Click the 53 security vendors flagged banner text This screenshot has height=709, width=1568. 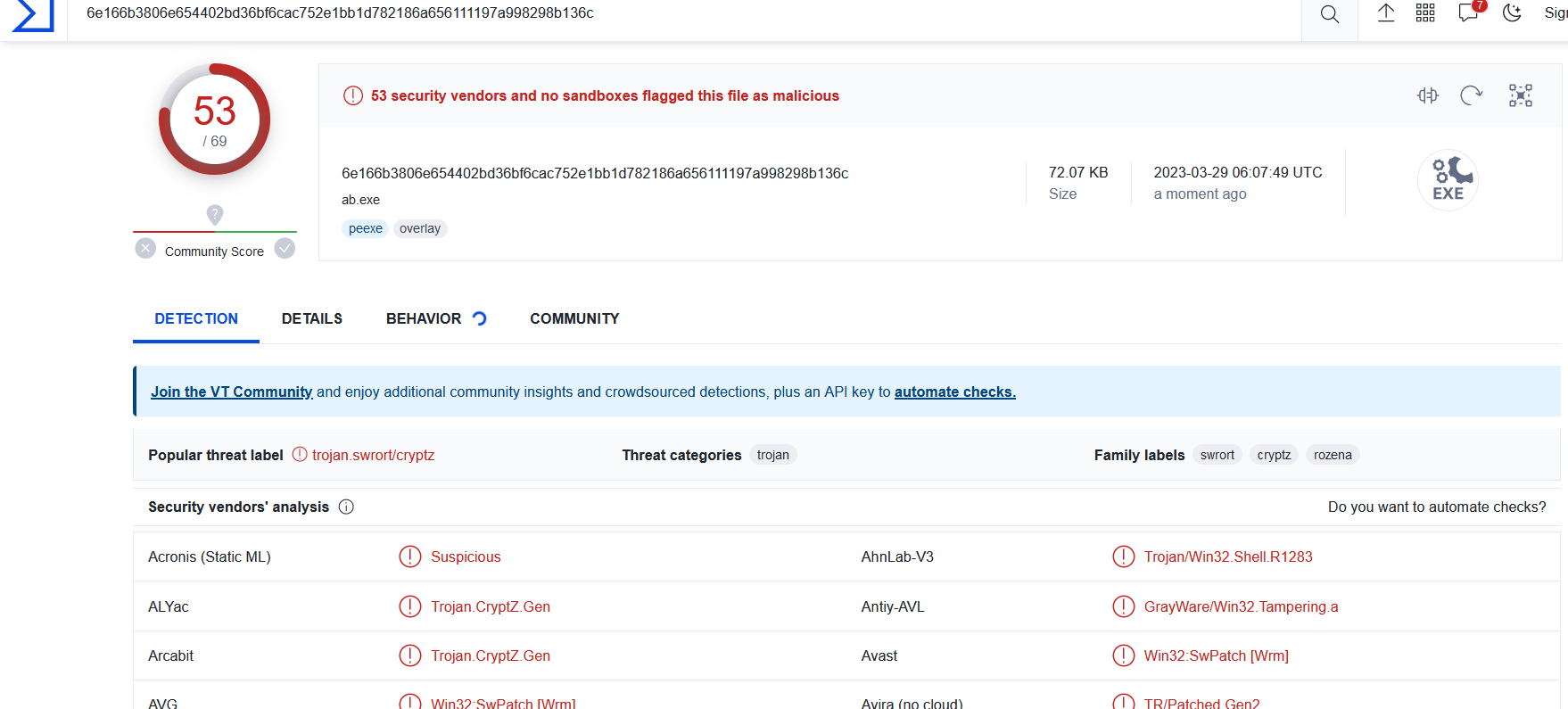coord(605,95)
